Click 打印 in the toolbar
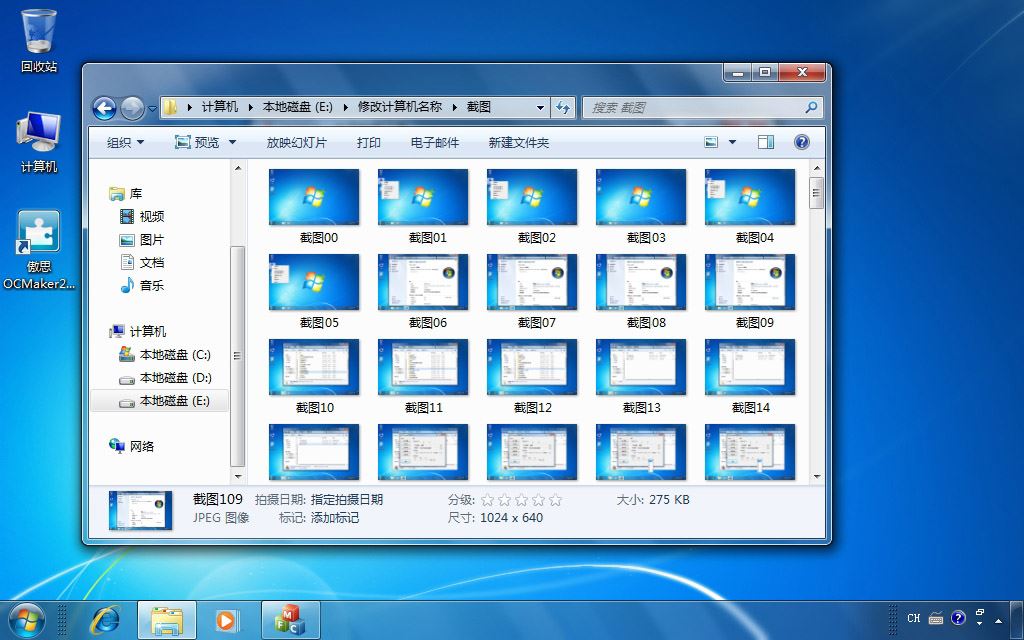 [x=369, y=142]
